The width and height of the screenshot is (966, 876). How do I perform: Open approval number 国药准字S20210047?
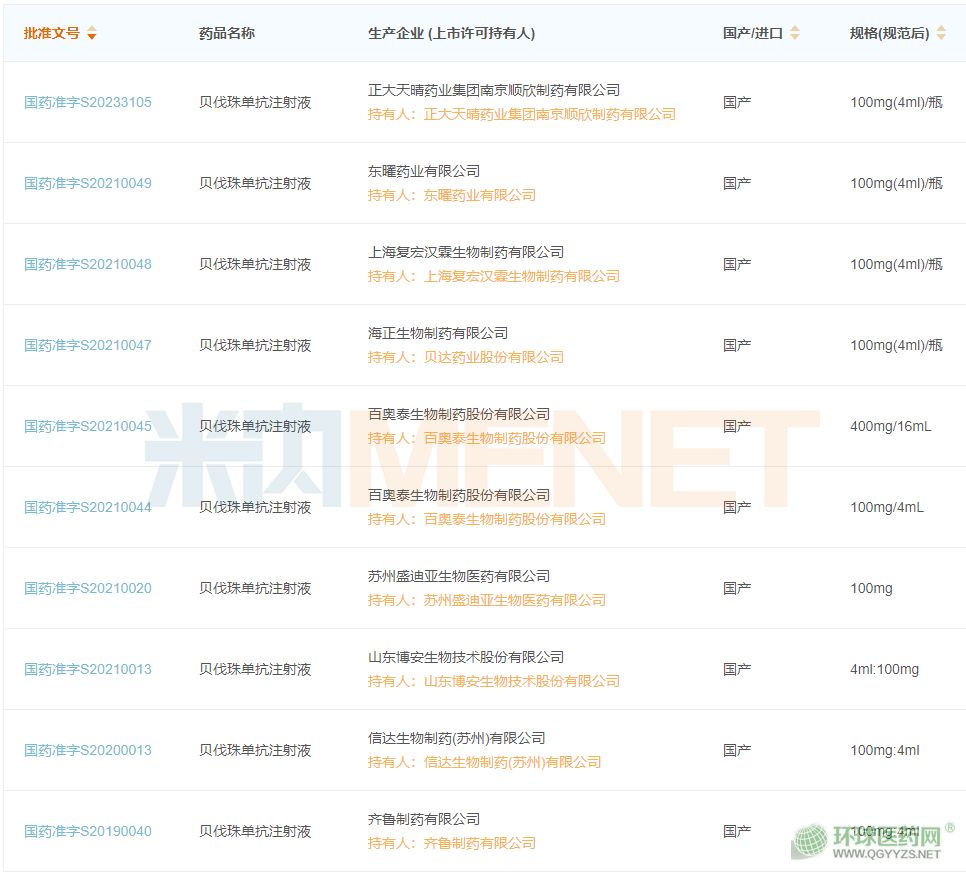[x=88, y=345]
